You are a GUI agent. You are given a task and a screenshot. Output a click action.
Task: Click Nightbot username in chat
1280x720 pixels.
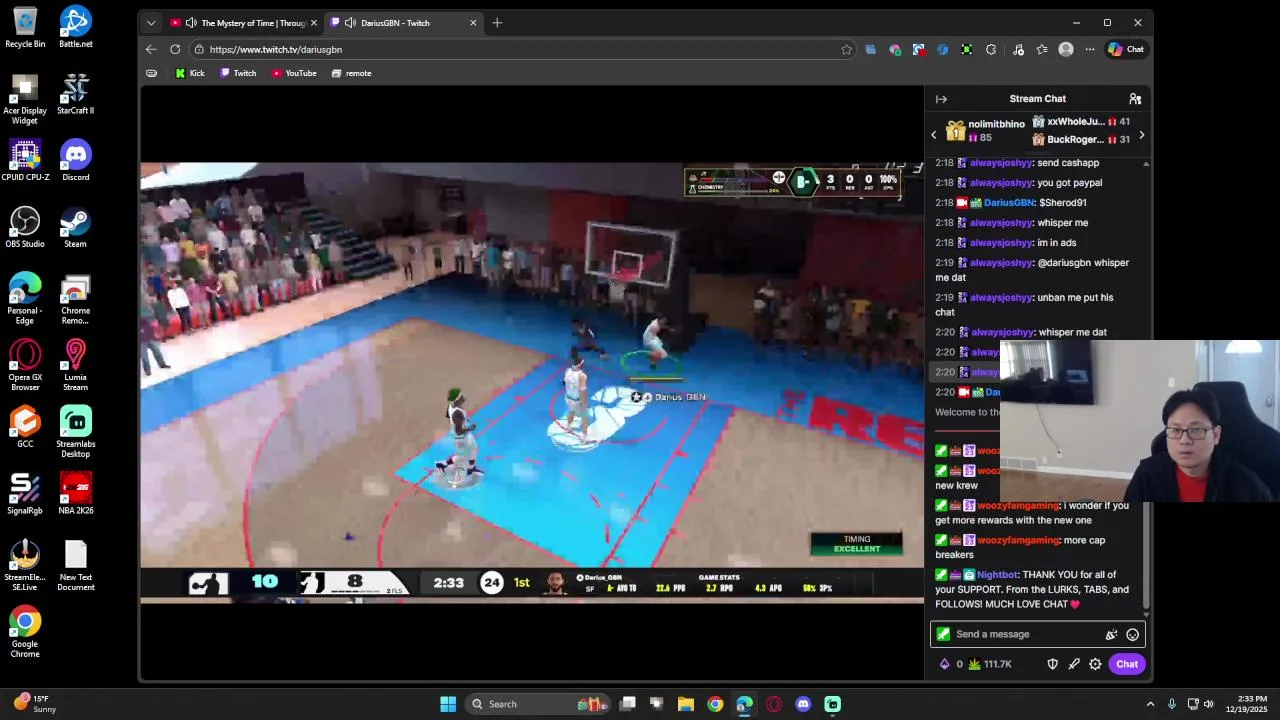coord(997,575)
